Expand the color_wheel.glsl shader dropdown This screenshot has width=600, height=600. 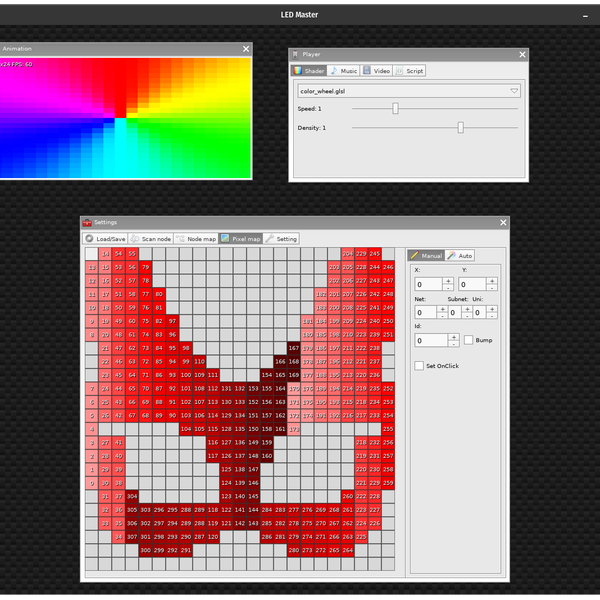tap(514, 91)
